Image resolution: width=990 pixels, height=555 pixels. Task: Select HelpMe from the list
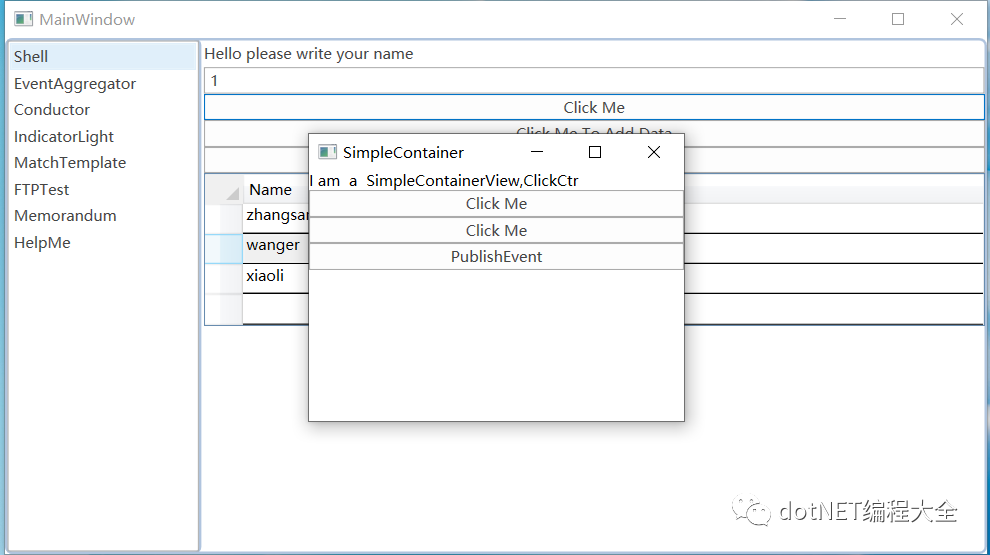click(42, 243)
